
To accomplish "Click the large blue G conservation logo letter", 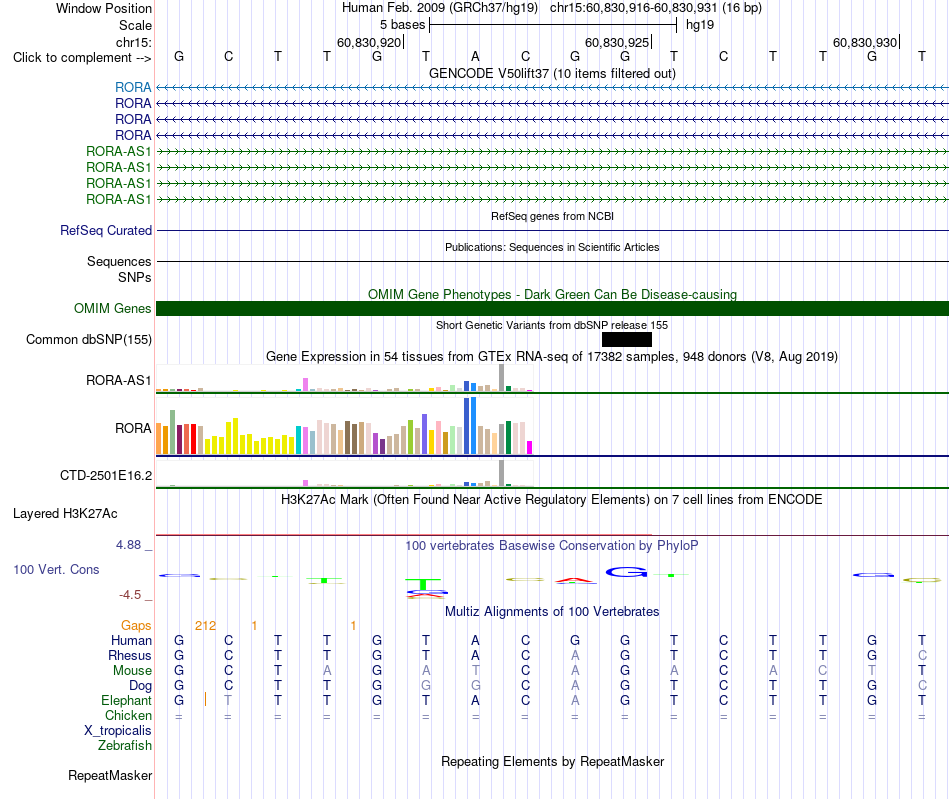I will 626,571.
